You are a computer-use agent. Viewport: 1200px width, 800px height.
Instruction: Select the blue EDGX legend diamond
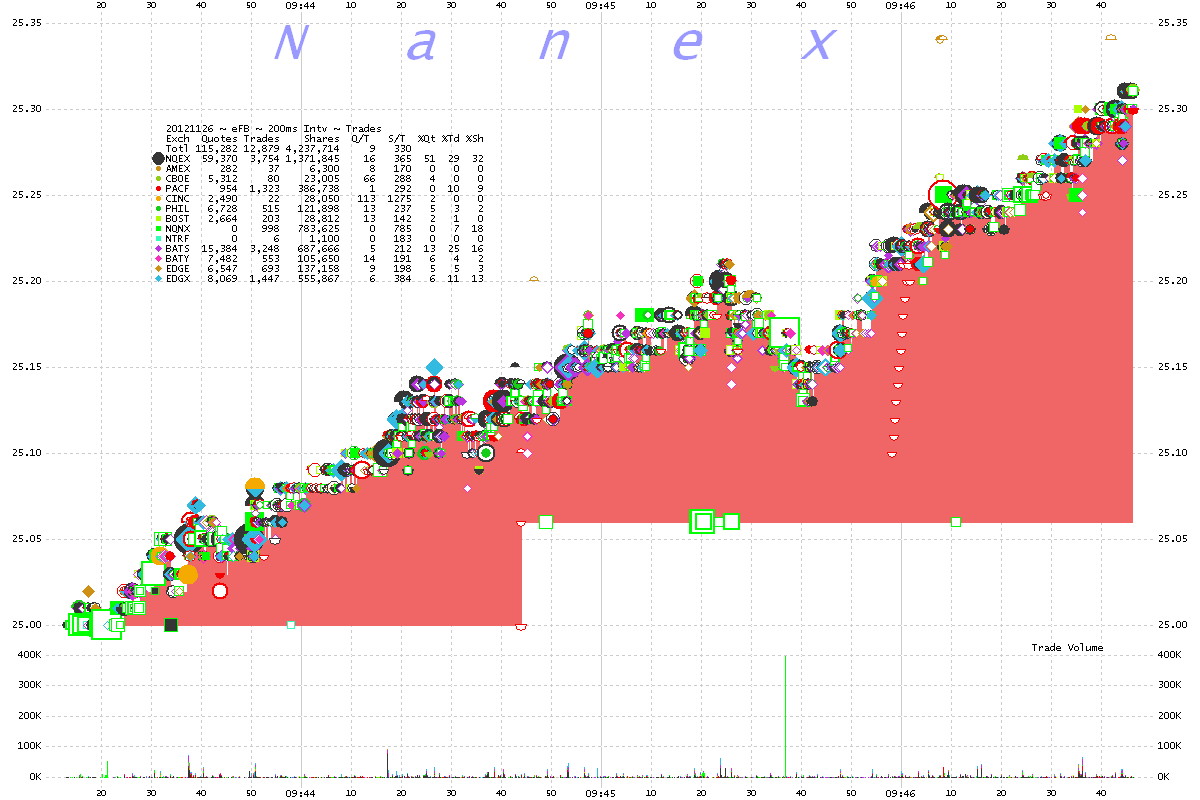[158, 278]
